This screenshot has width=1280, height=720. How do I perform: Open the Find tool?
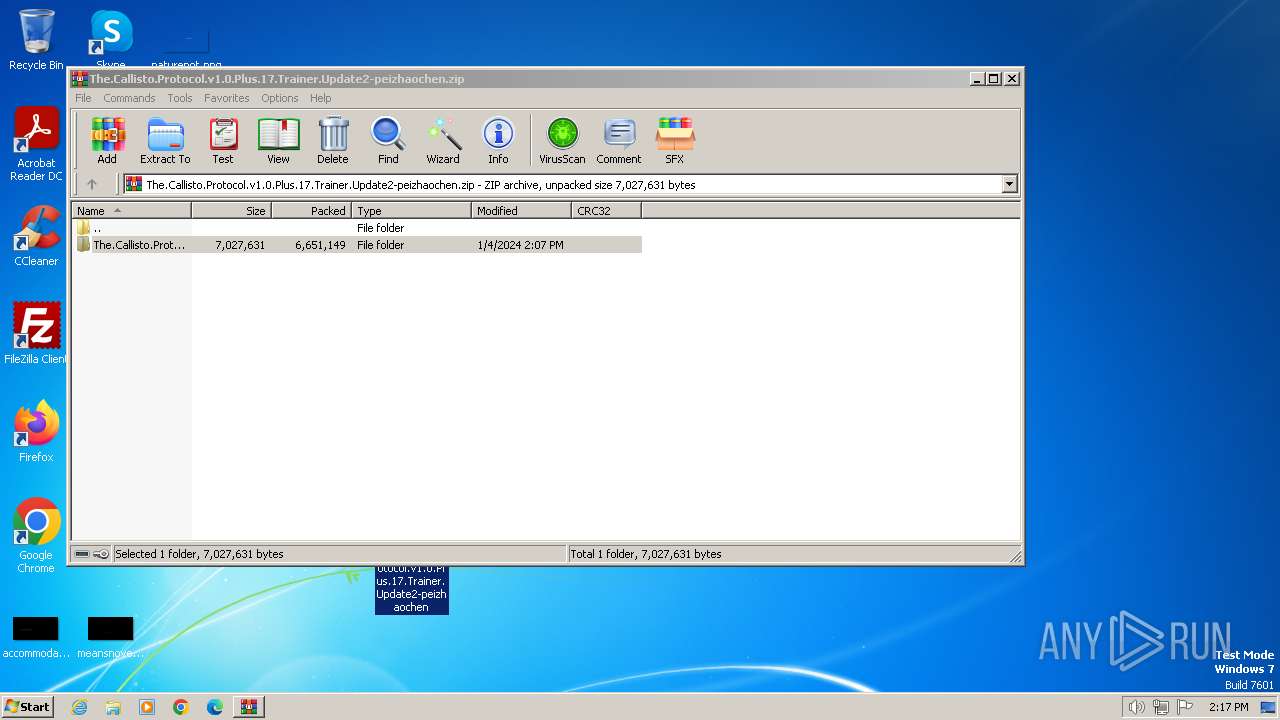click(x=388, y=140)
